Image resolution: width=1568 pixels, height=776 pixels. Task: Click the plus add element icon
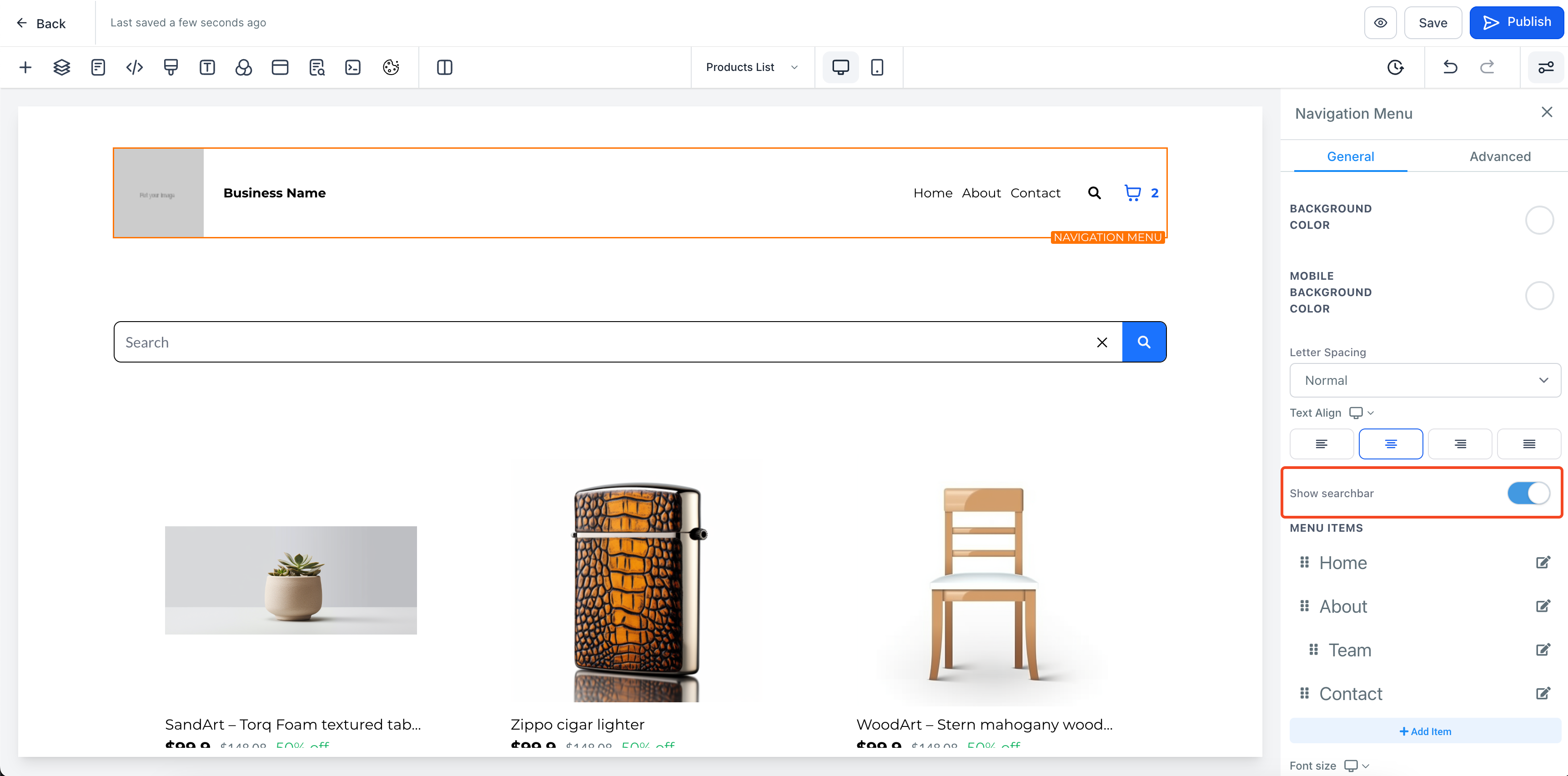25,67
